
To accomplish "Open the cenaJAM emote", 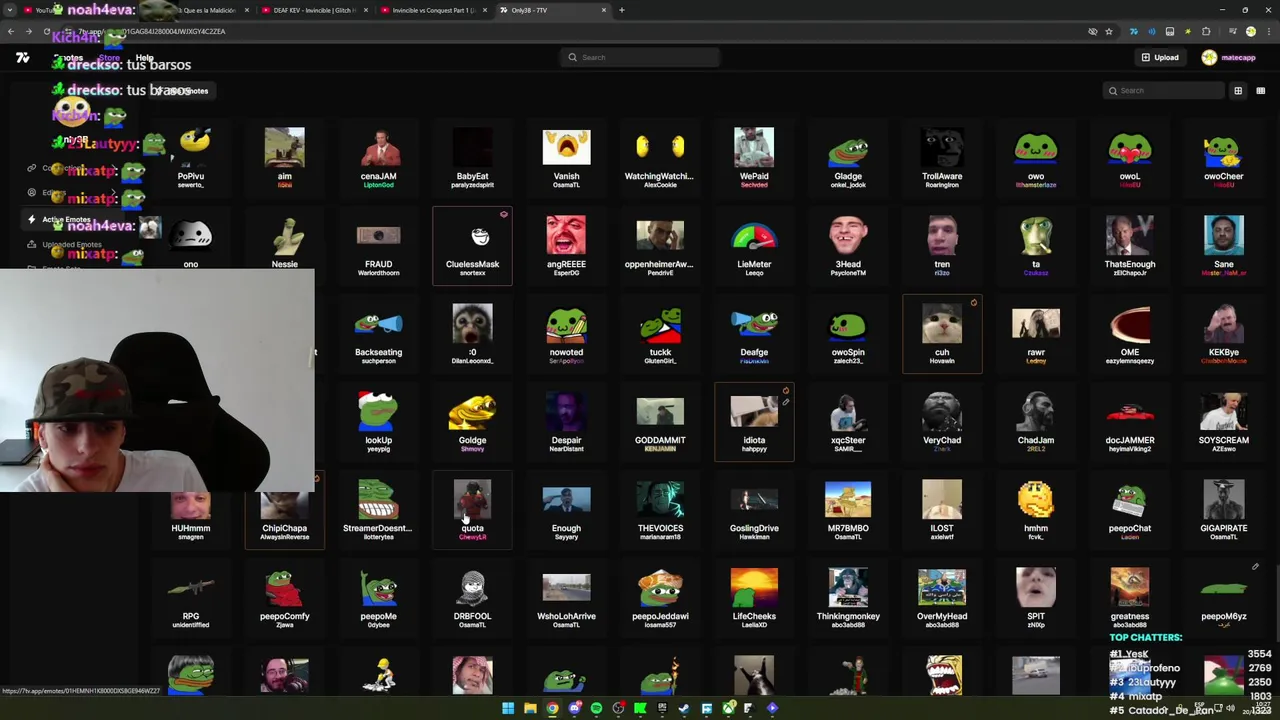I will click(379, 158).
